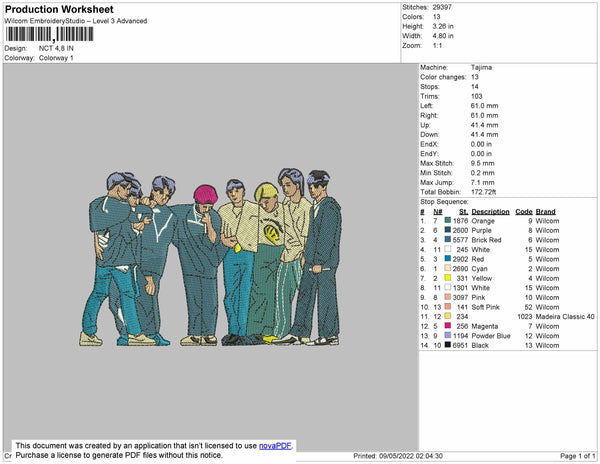The height and width of the screenshot is (464, 600).
Task: Pick the Powder Blue thread swatch
Action: (448, 335)
